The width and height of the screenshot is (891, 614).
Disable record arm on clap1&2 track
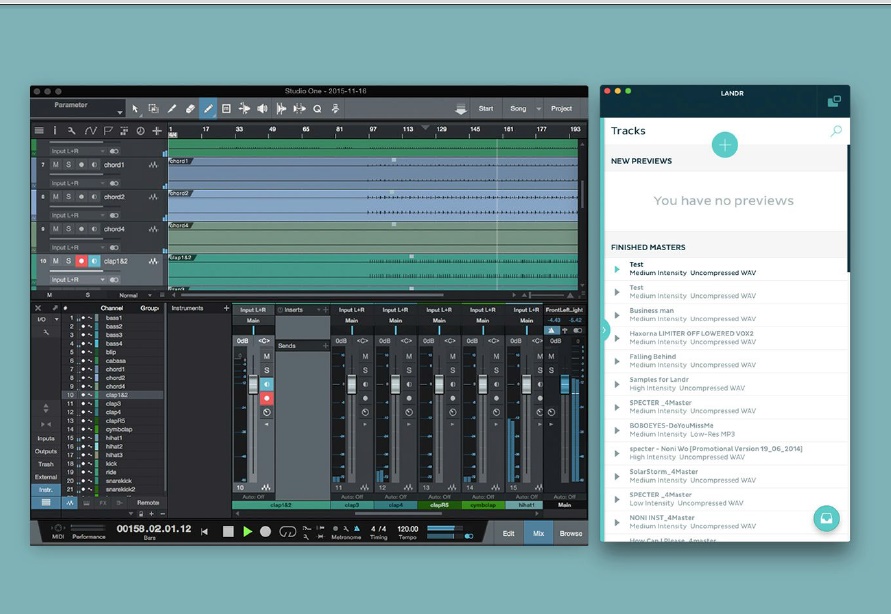tap(81, 261)
